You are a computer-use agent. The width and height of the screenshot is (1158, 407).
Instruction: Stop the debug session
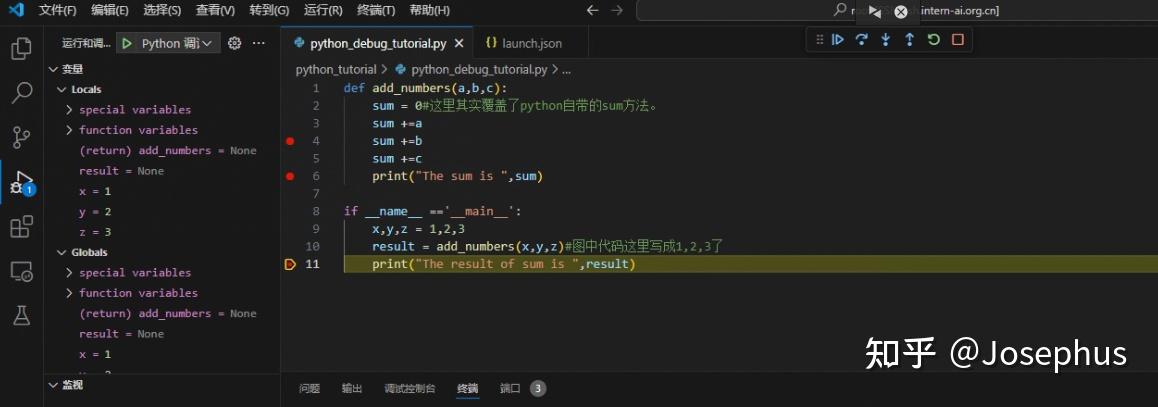958,40
